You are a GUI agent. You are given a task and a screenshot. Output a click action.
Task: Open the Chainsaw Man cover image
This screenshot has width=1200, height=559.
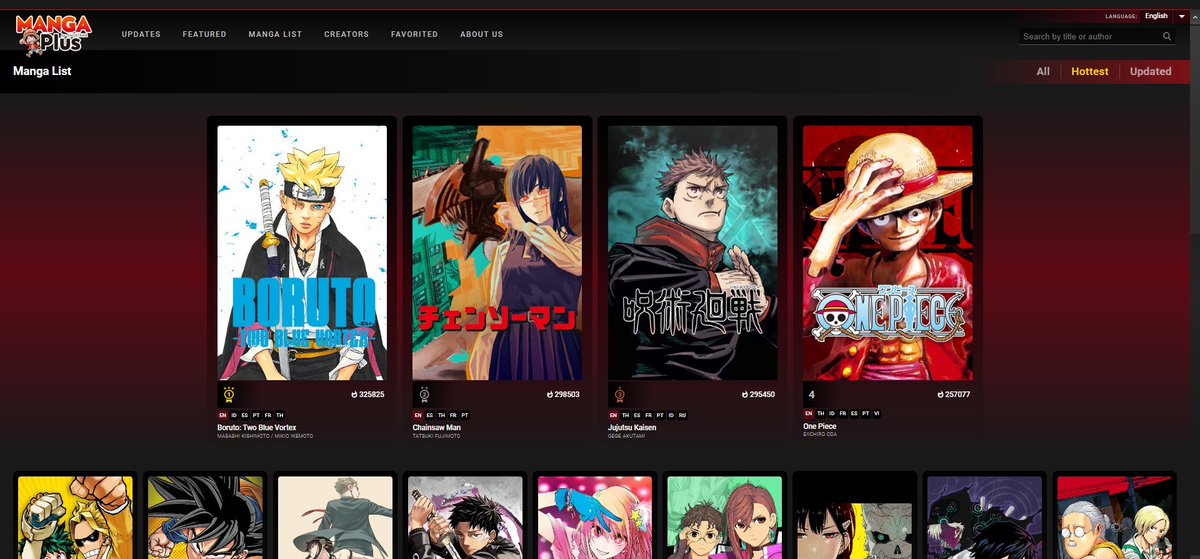click(x=497, y=252)
